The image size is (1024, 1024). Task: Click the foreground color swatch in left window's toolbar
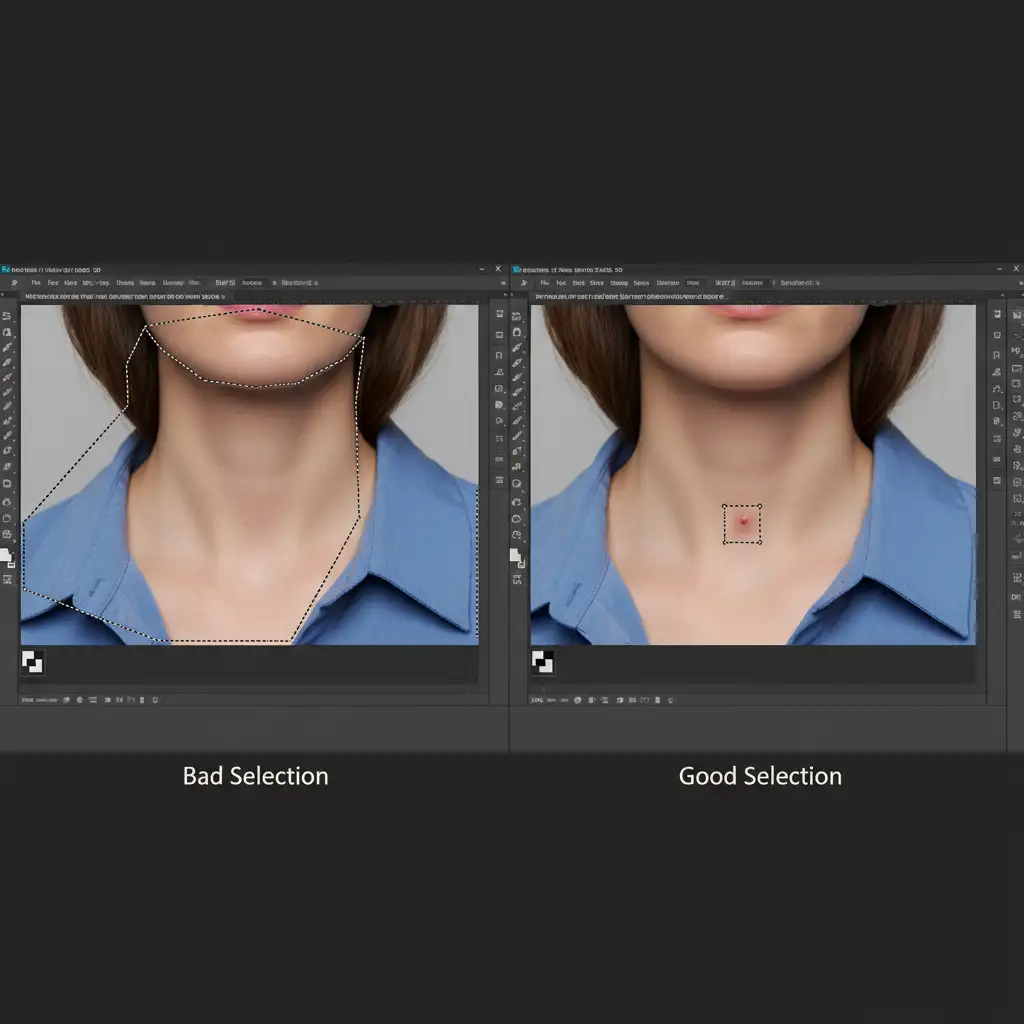coord(5,554)
